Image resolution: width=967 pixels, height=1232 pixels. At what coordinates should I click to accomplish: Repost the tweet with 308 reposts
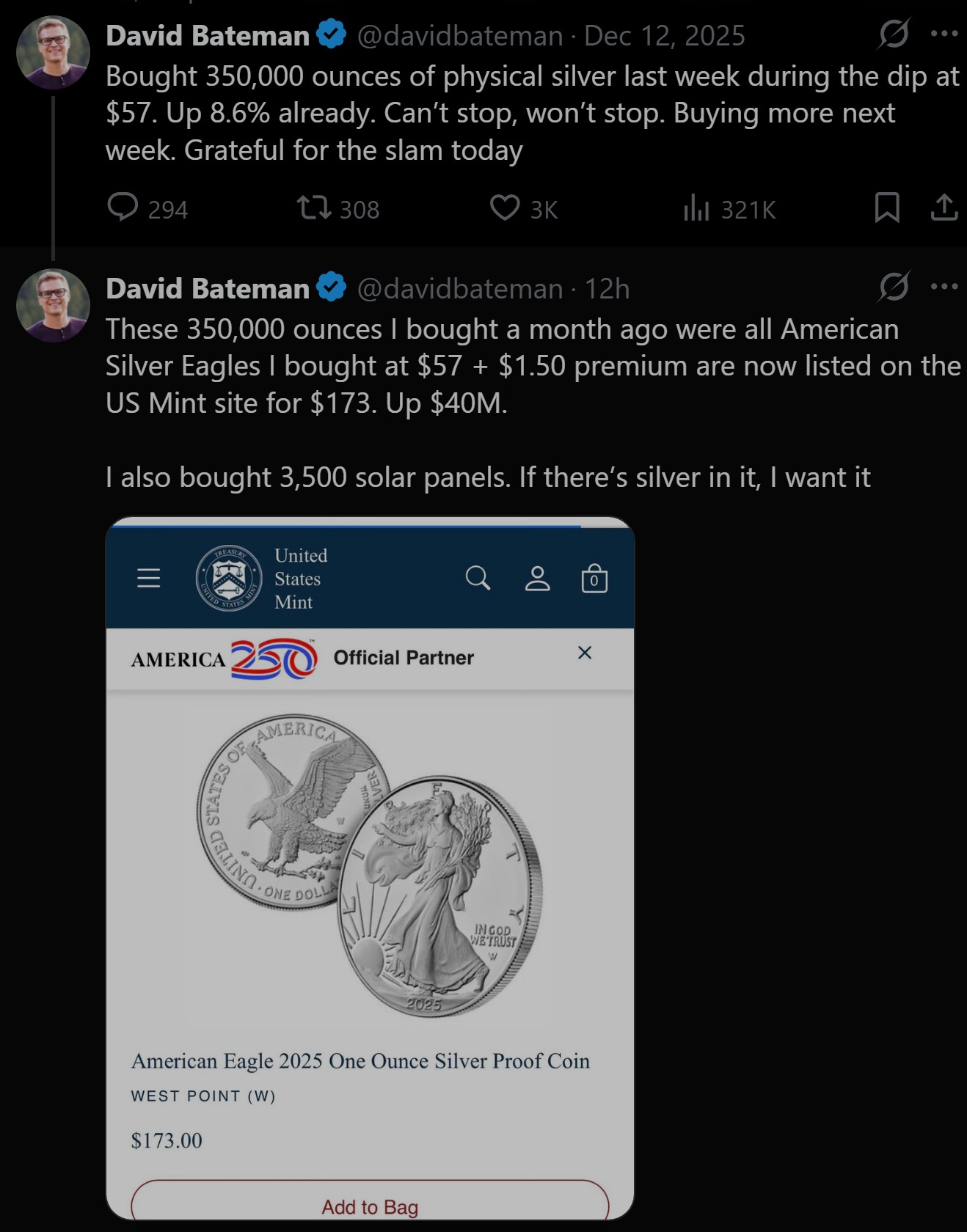(314, 208)
